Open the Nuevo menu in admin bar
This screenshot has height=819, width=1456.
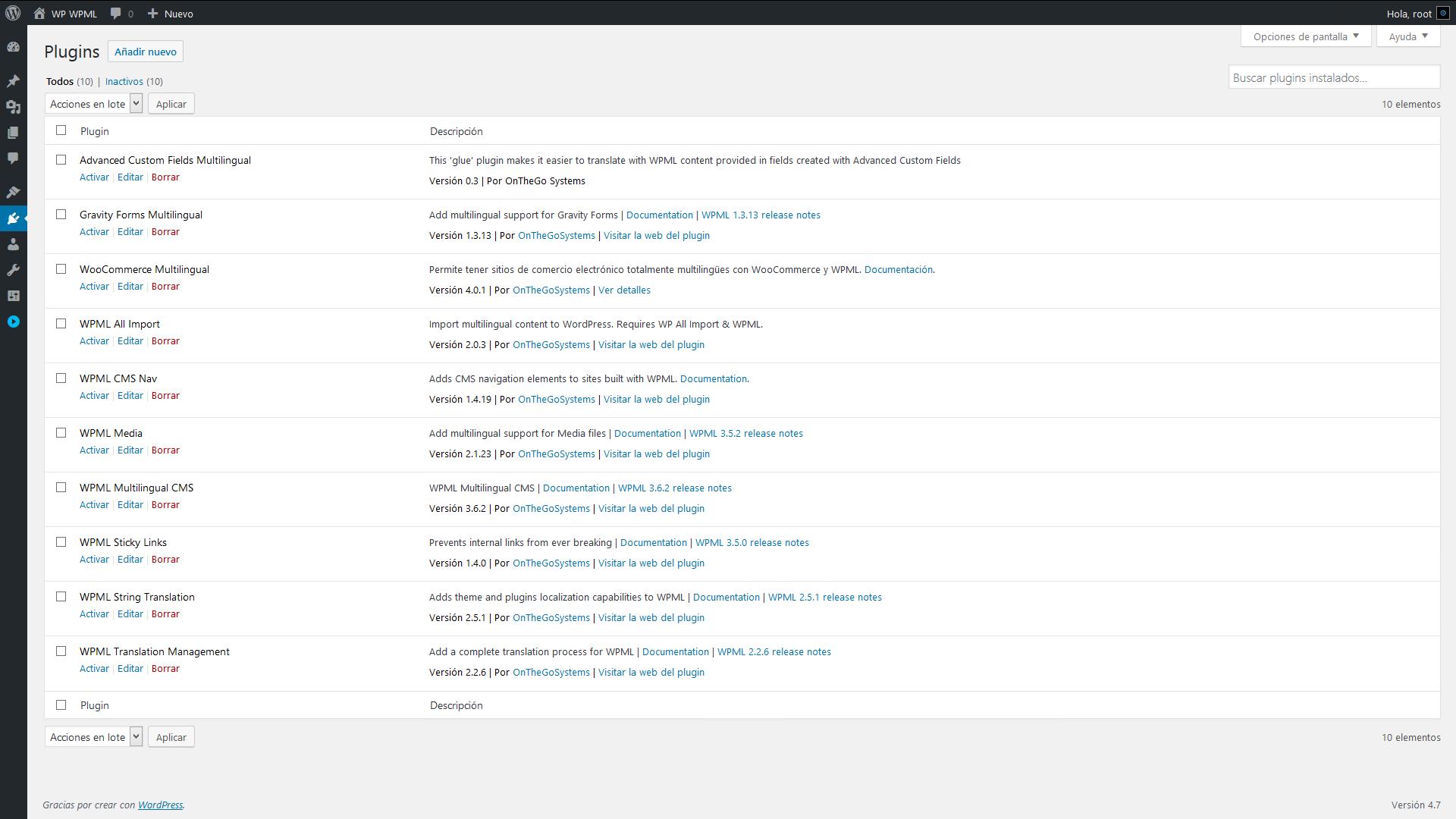[x=171, y=14]
